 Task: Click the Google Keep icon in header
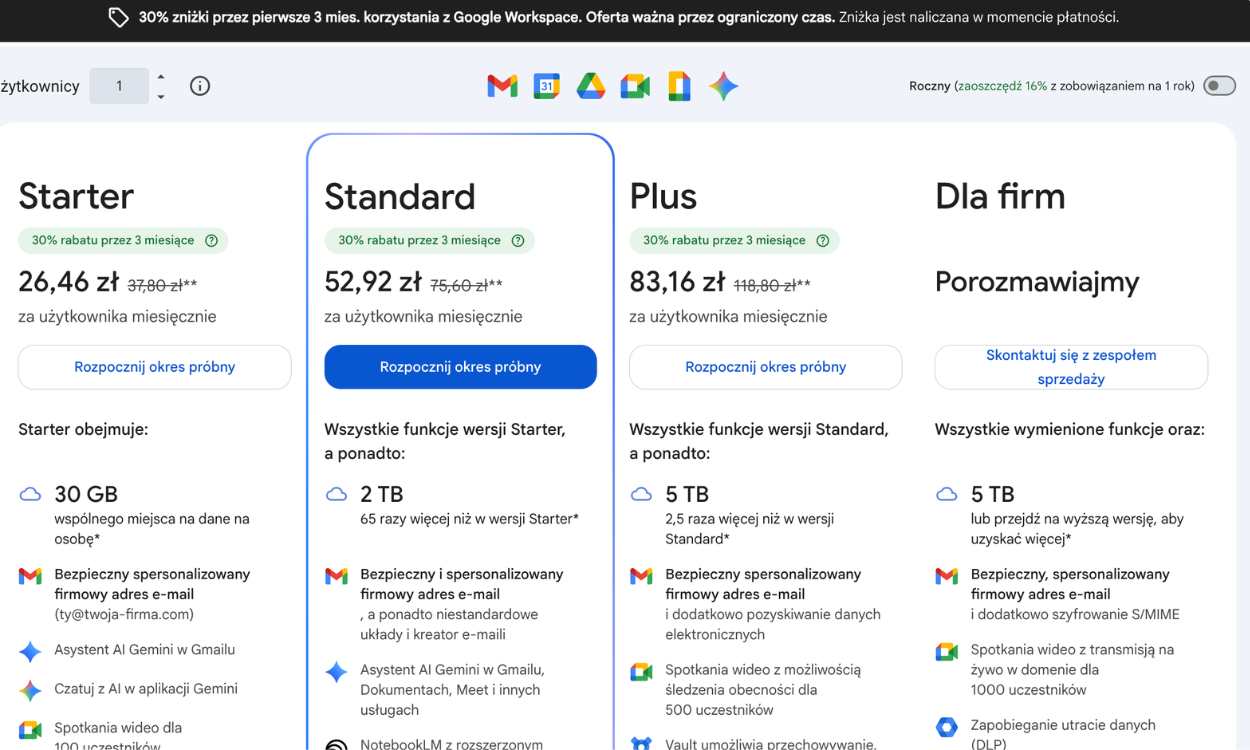679,86
